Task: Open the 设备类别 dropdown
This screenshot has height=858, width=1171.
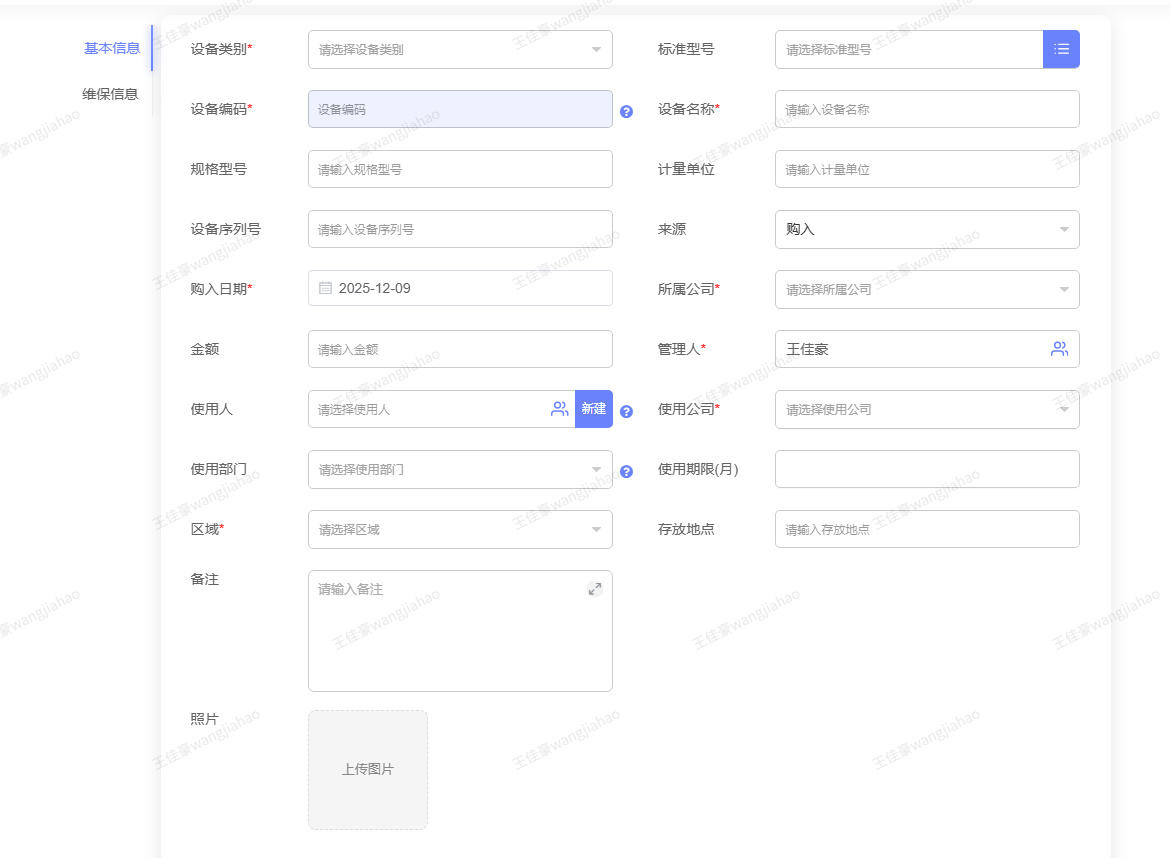Action: (x=460, y=49)
